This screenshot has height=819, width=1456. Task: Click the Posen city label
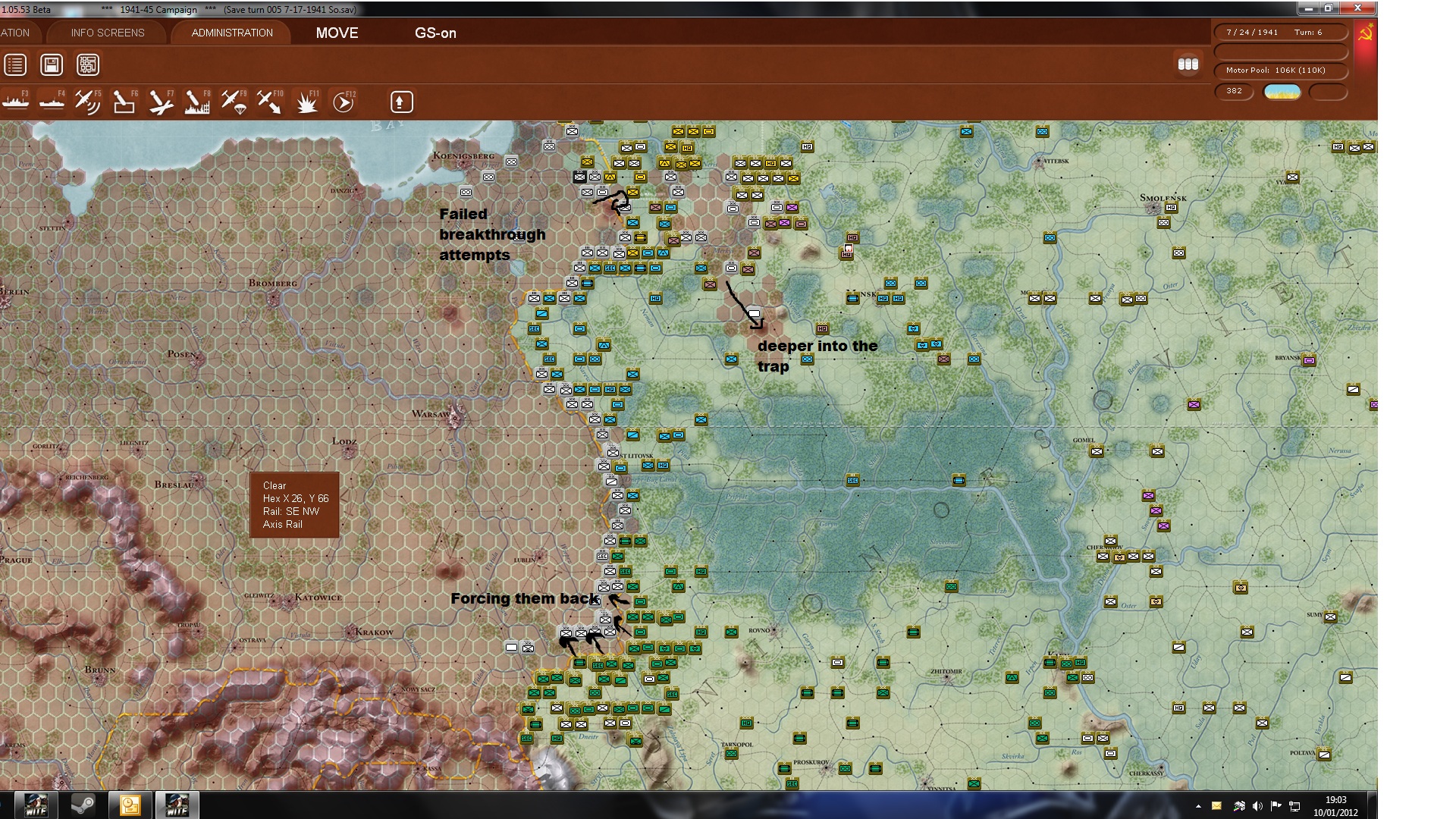click(x=182, y=354)
